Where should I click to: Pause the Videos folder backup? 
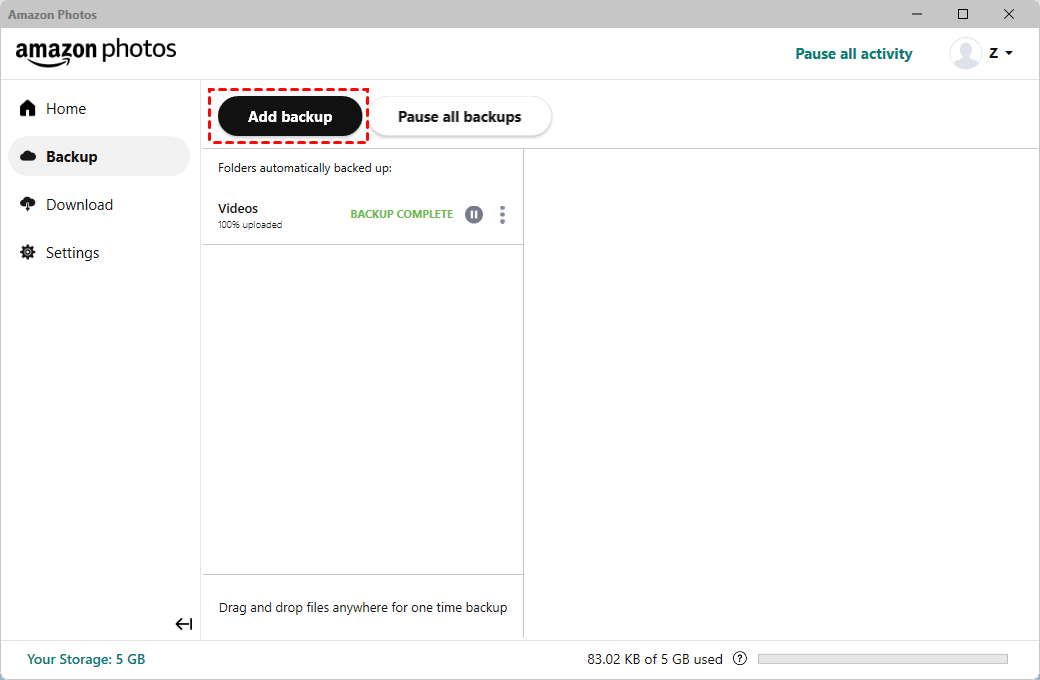point(474,214)
